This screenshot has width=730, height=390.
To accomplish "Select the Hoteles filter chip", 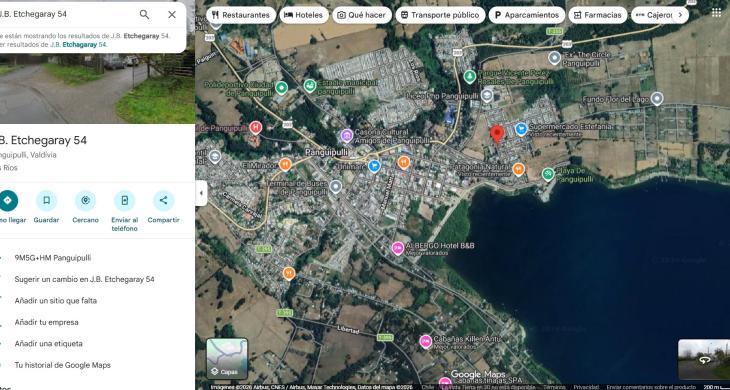I will click(304, 15).
